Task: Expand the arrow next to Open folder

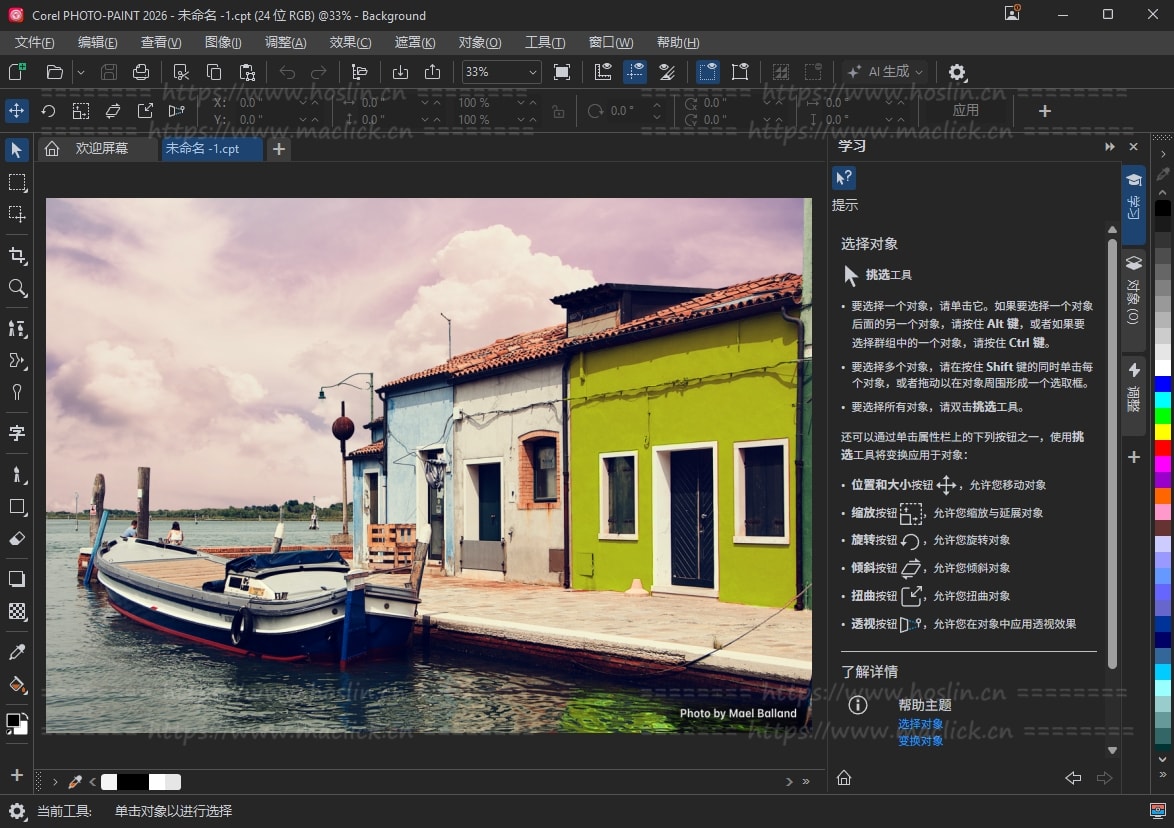Action: (81, 72)
